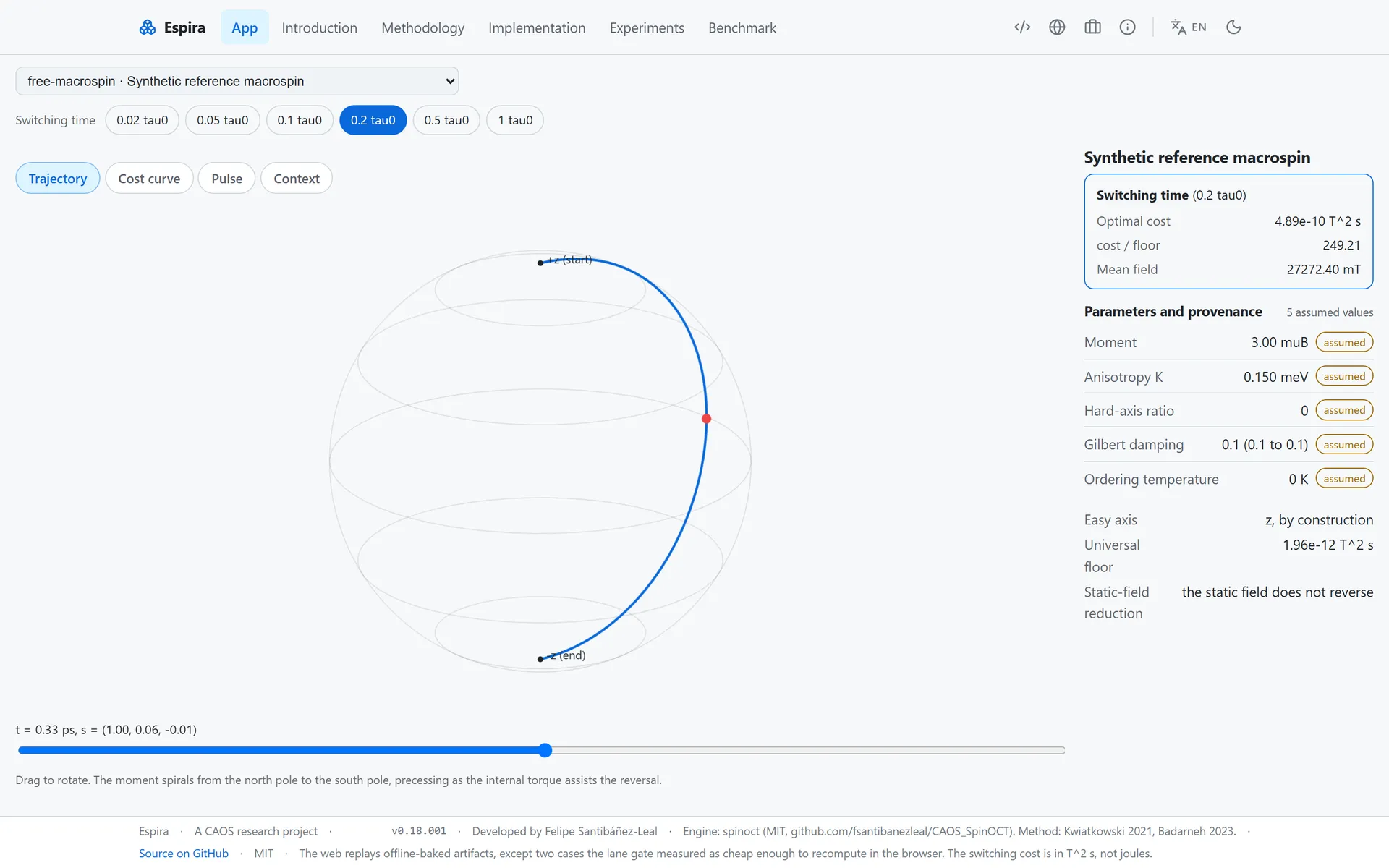Viewport: 1389px width, 868px height.
Task: Click the red moment marker on sphere
Action: pos(707,419)
